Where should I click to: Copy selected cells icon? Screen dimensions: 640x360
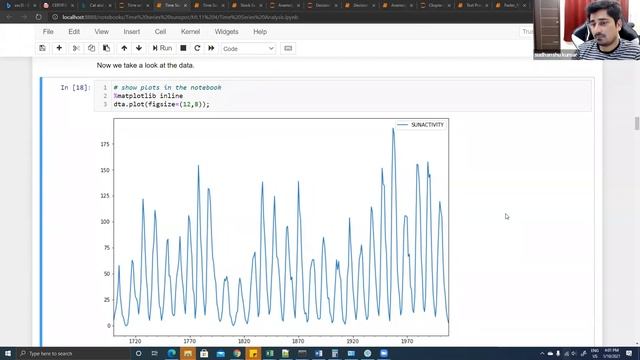[x=91, y=48]
